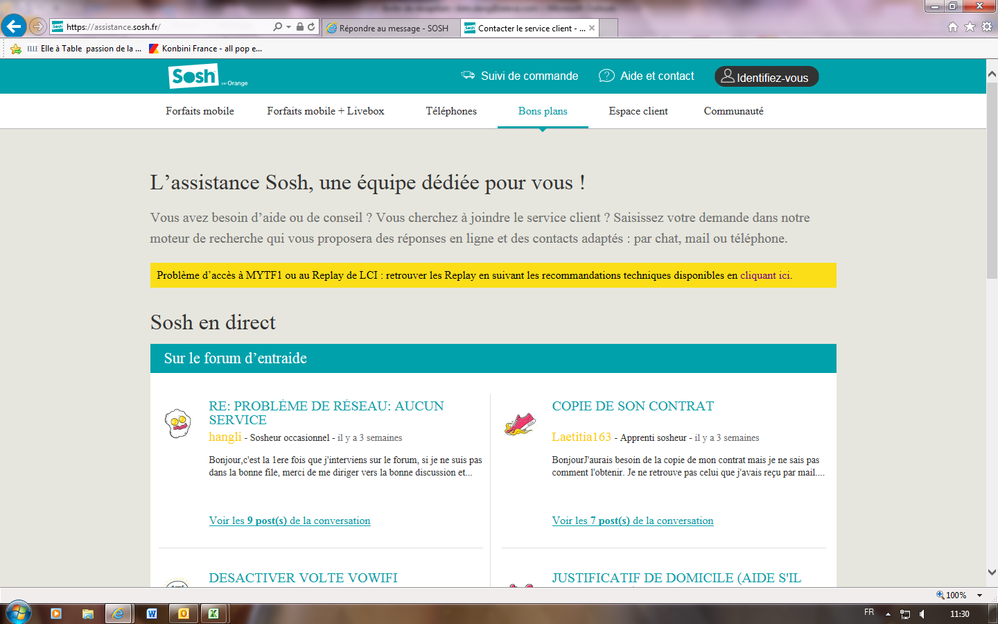Click the 100% zoom control
Screen dimensions: 998x624
[949, 594]
